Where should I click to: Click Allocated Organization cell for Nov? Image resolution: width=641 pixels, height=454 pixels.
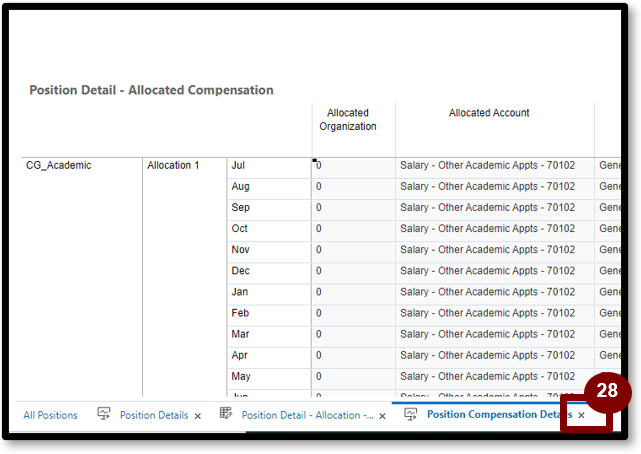[x=354, y=250]
